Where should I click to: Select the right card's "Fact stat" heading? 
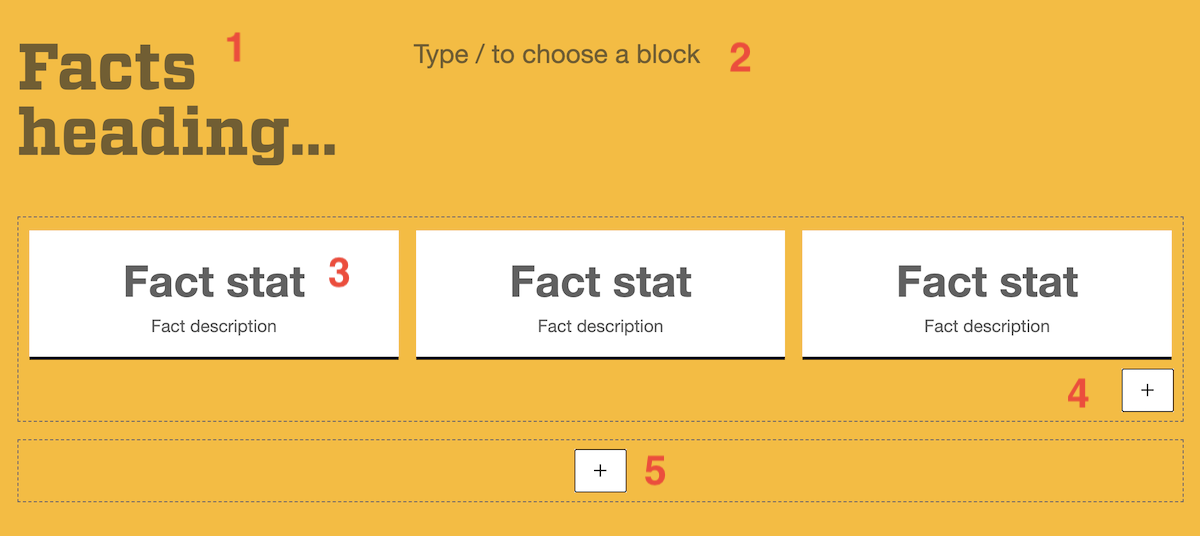(987, 282)
